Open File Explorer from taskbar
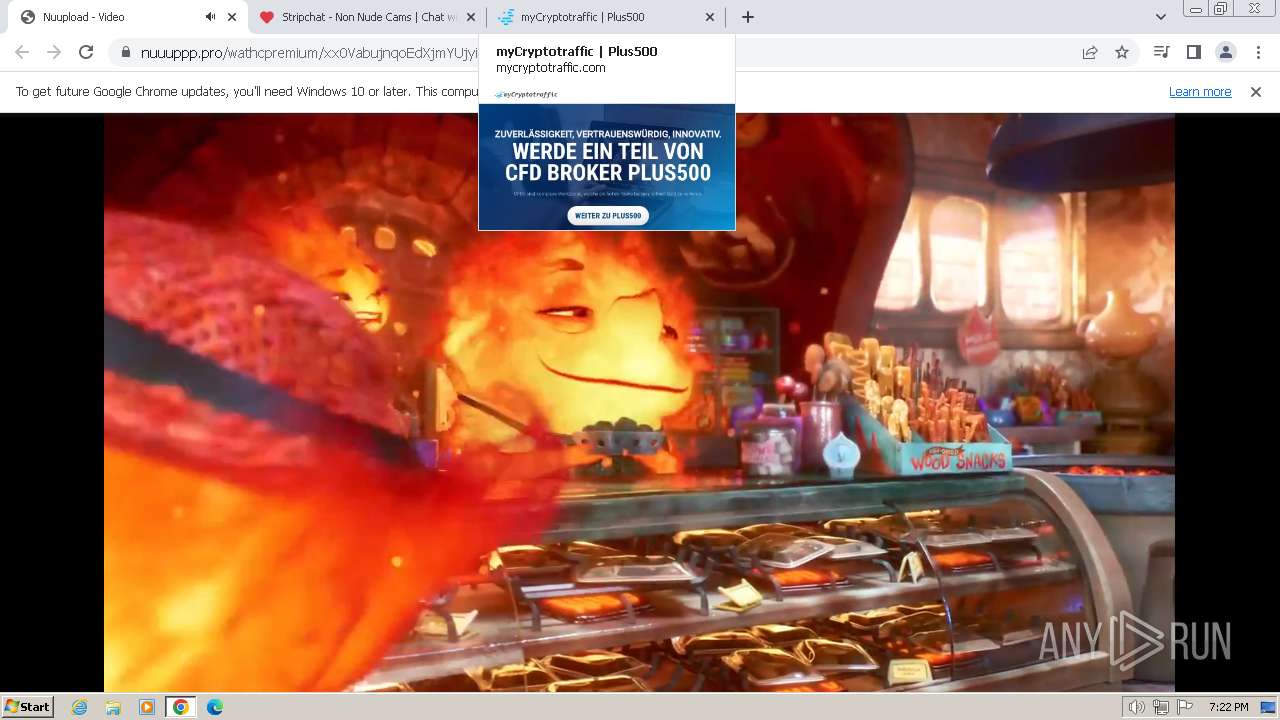 [113, 707]
